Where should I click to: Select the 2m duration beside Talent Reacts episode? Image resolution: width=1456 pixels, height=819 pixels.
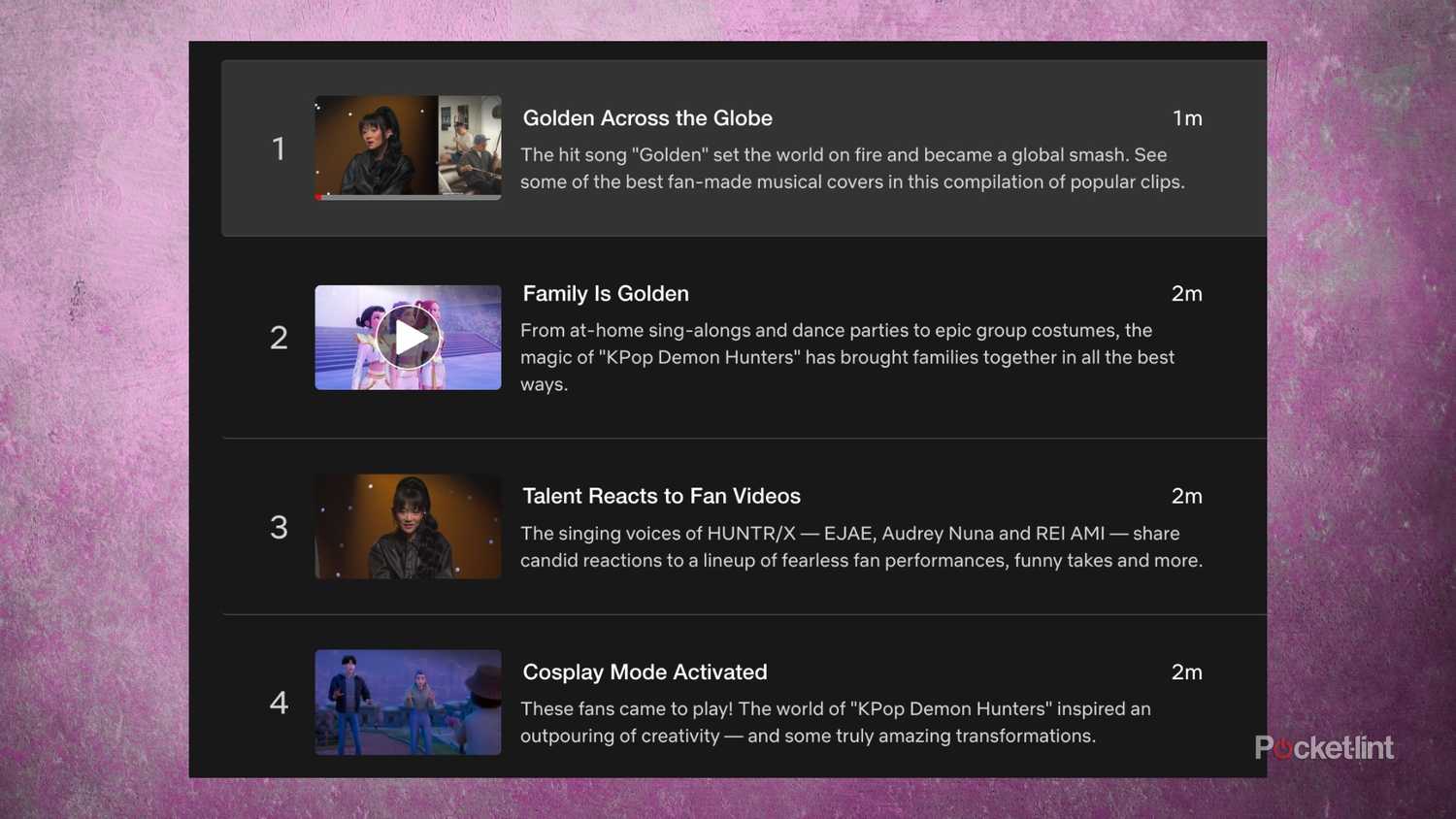(x=1187, y=496)
